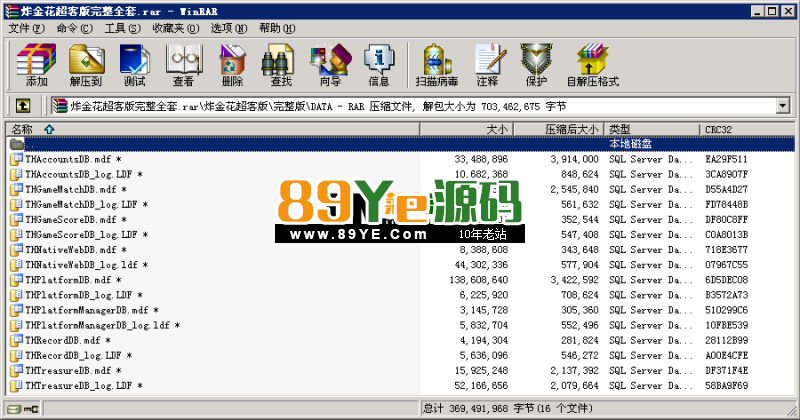Select file THTreasureDB_log.LDF
Viewport: 800px width, 420px height.
84,386
